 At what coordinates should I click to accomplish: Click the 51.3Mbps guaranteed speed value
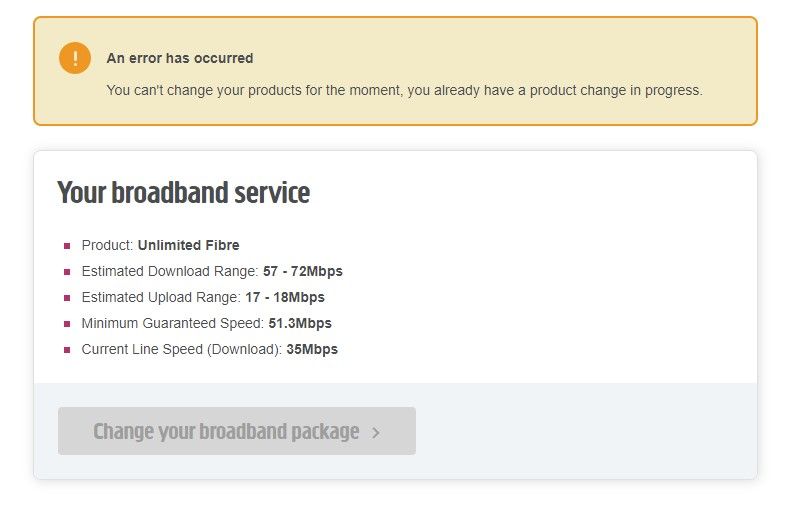pyautogui.click(x=300, y=323)
